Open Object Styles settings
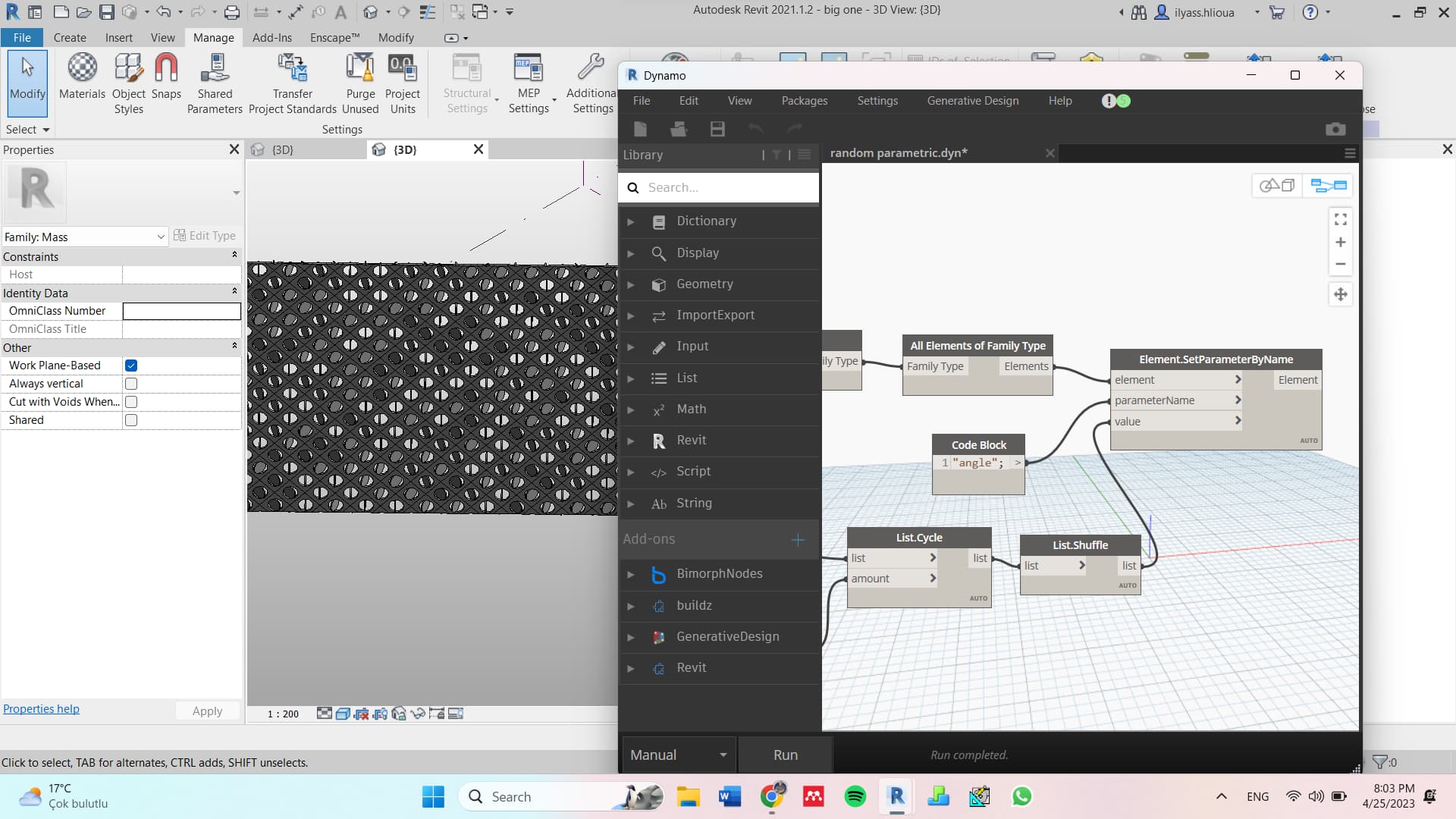This screenshot has width=1456, height=819. coord(128,83)
